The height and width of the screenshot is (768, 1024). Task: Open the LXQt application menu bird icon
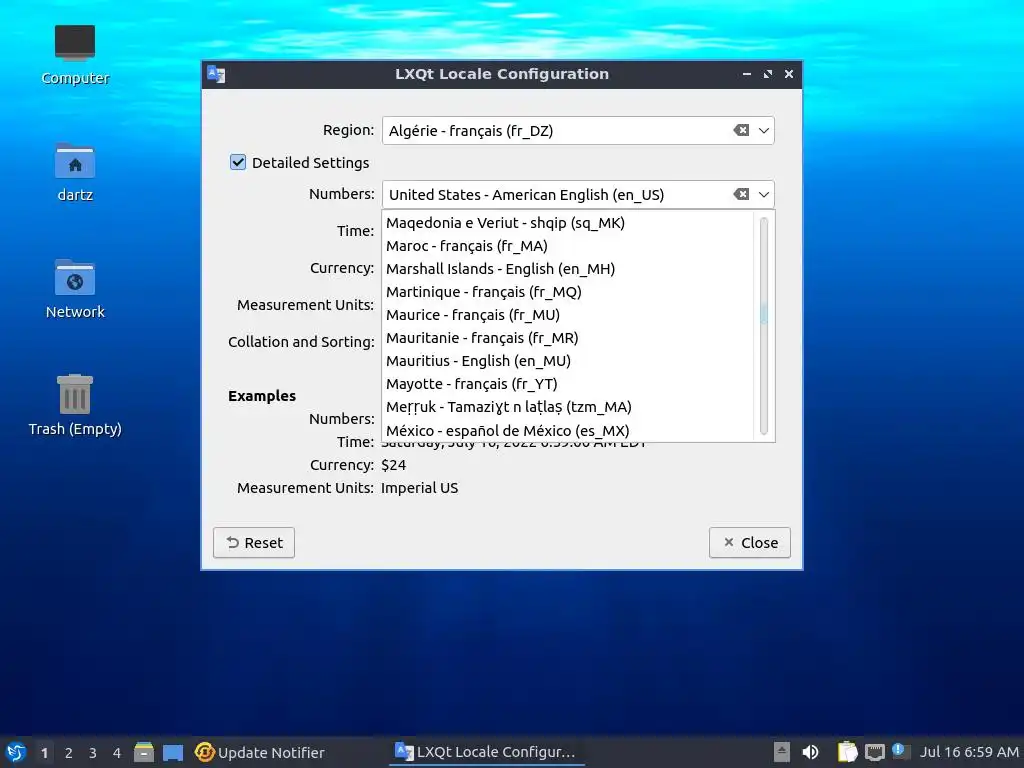(x=16, y=752)
